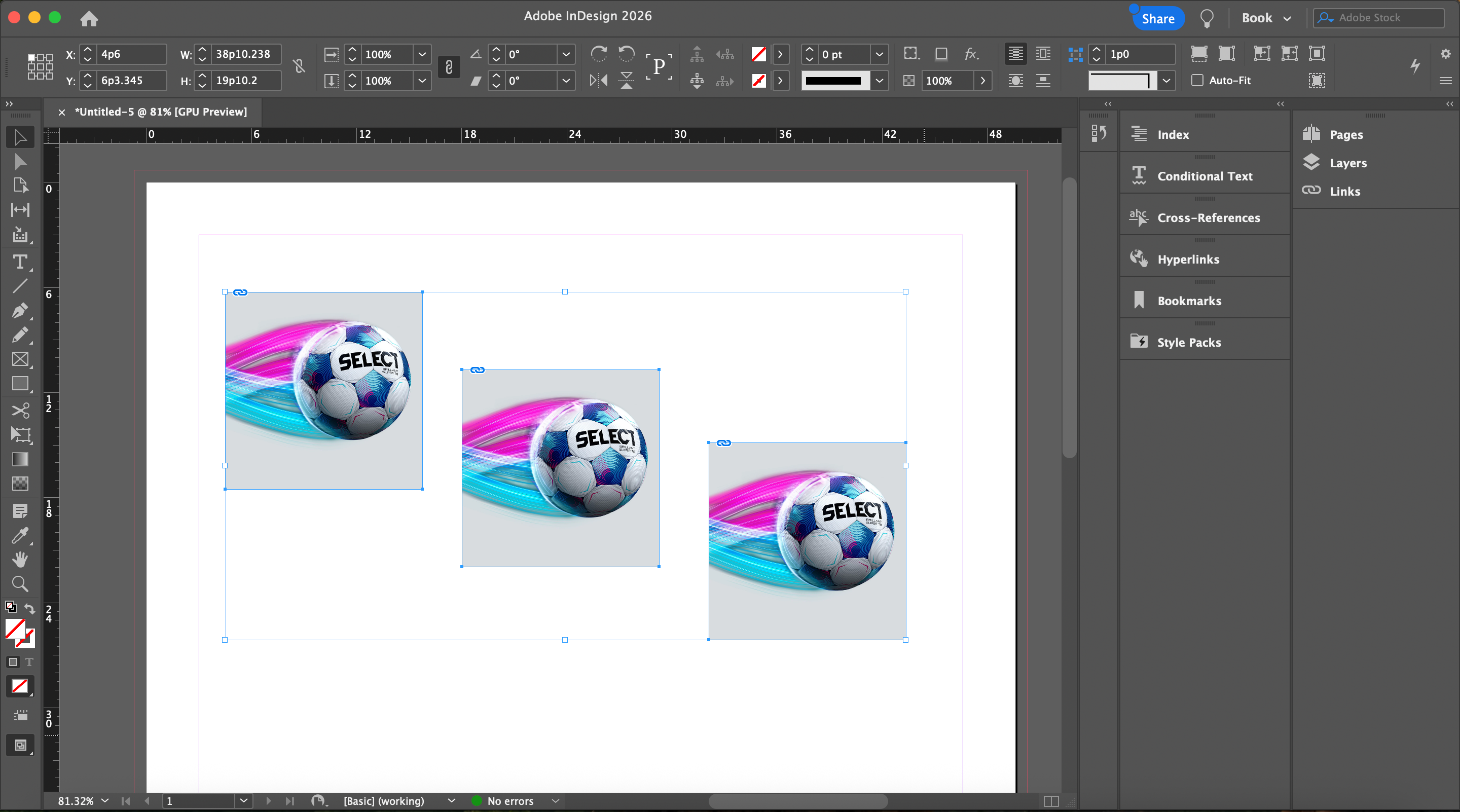Open the Layers panel
Viewport: 1460px width, 812px height.
1348,163
